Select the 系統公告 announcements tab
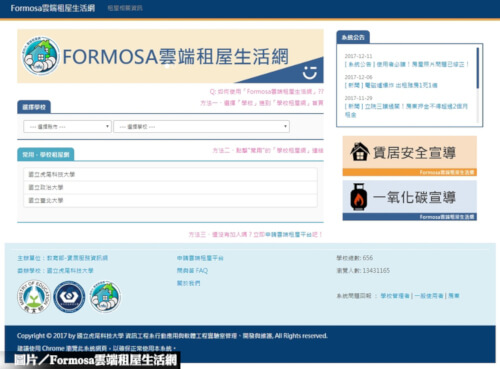500x369 pixels. pyautogui.click(x=353, y=37)
